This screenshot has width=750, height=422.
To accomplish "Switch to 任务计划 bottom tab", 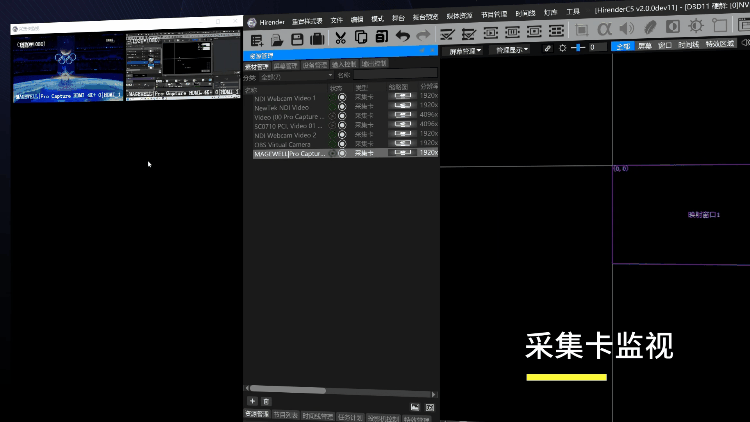I will pos(350,417).
